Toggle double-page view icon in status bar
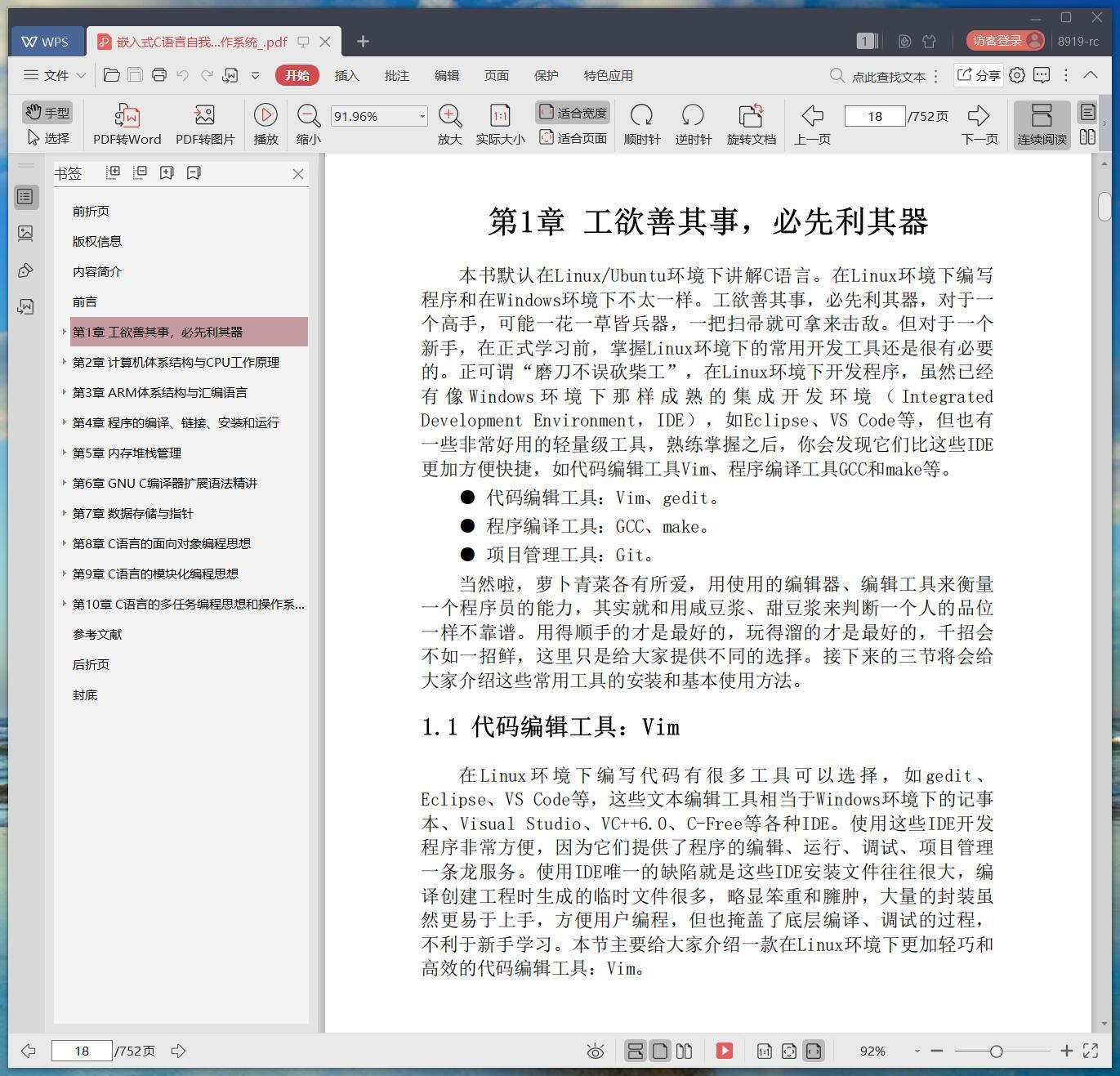The image size is (1120, 1076). (x=685, y=1051)
